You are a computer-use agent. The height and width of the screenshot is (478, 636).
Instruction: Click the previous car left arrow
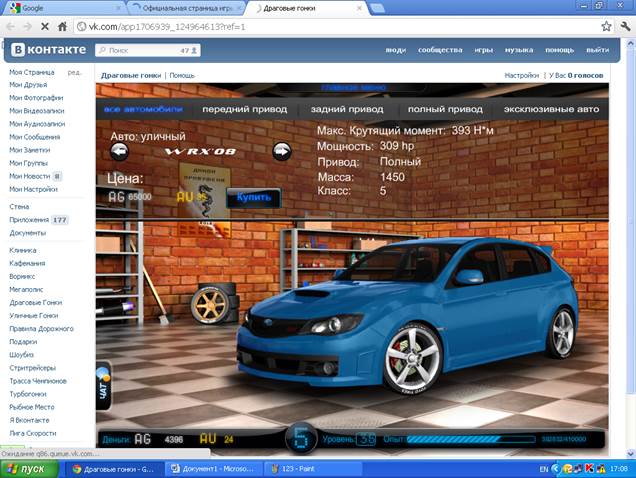click(120, 152)
